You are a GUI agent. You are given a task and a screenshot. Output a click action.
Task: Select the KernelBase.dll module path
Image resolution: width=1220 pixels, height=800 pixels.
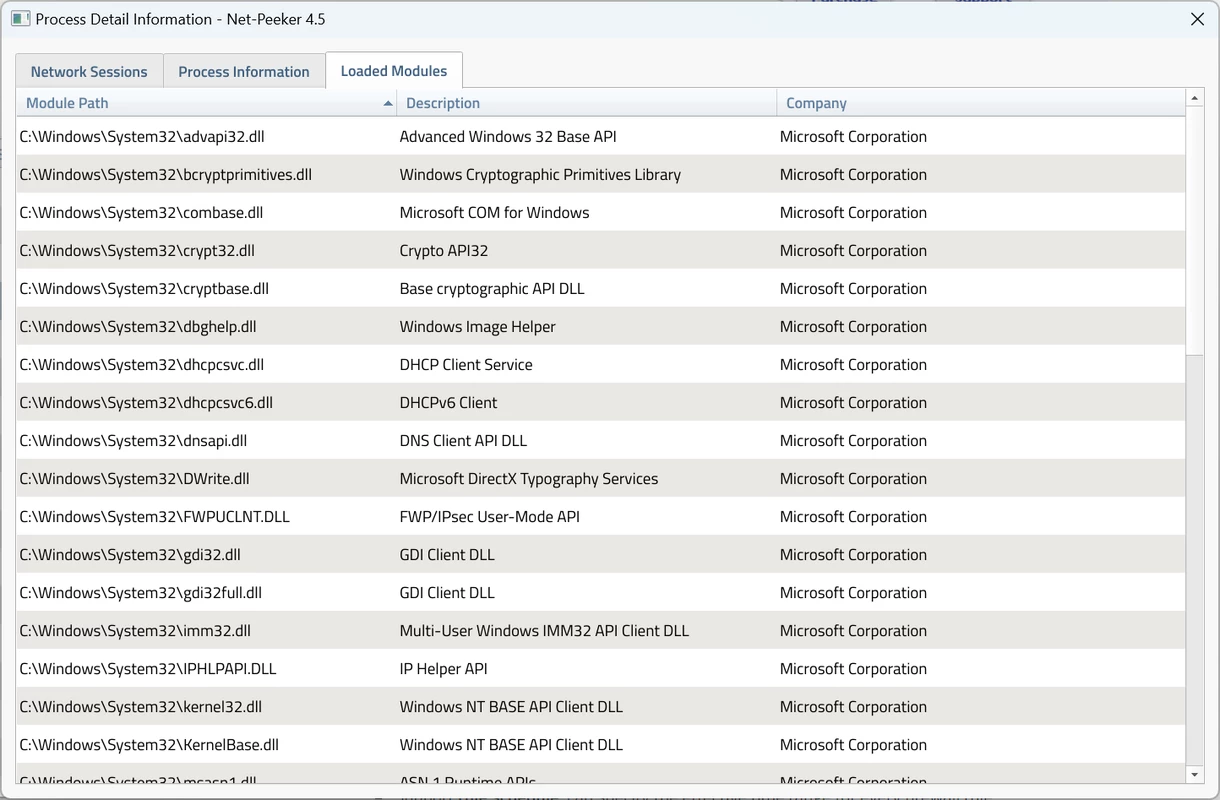pyautogui.click(x=149, y=745)
